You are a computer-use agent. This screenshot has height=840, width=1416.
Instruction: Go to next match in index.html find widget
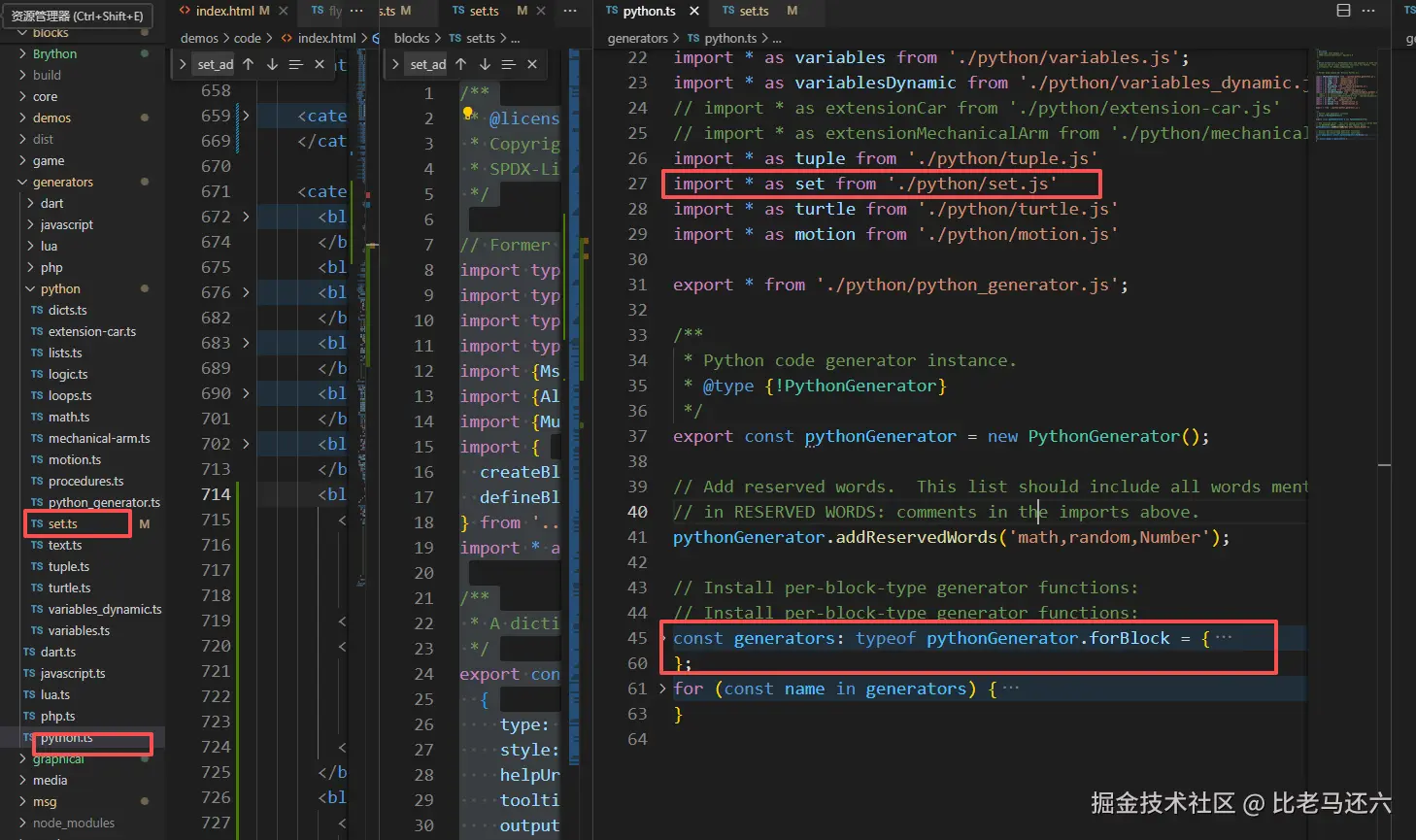pos(272,64)
